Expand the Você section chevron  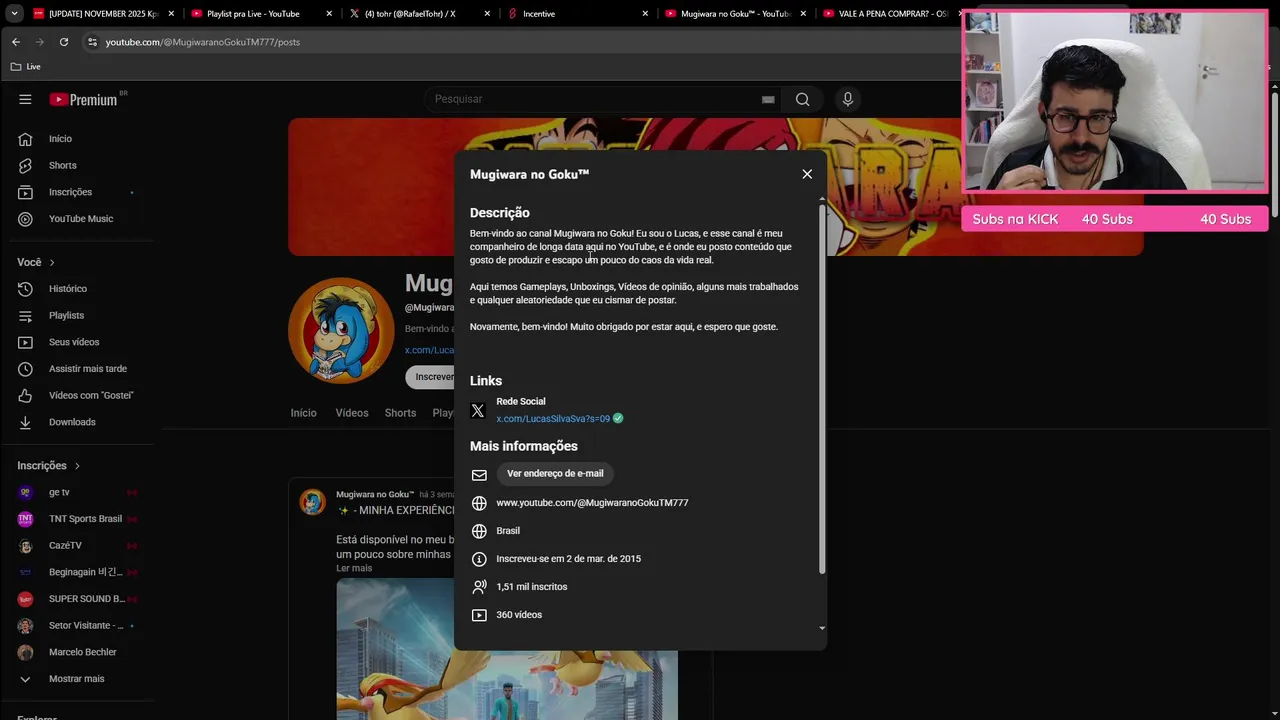(52, 262)
